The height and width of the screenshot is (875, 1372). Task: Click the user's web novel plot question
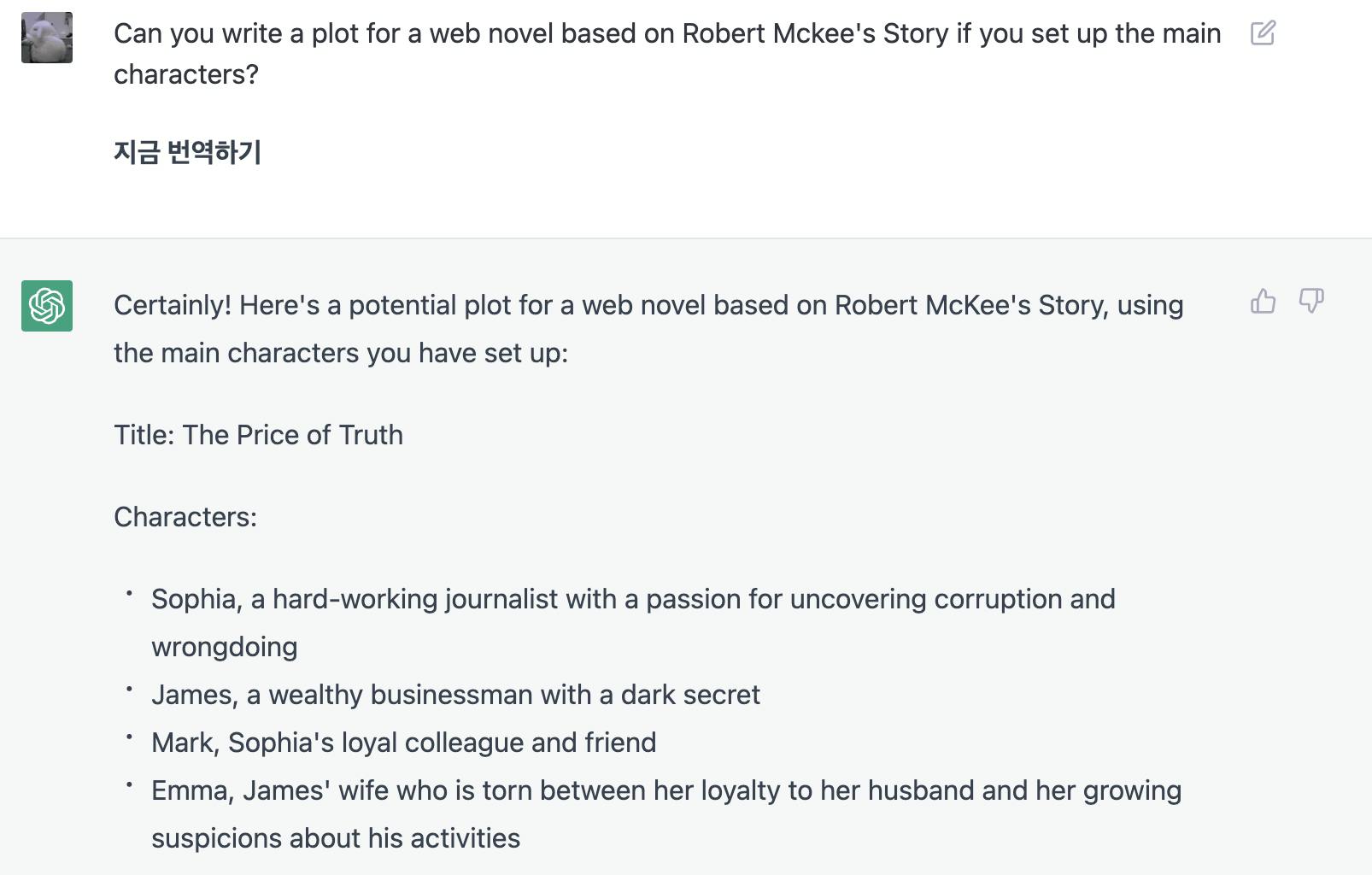[x=666, y=53]
